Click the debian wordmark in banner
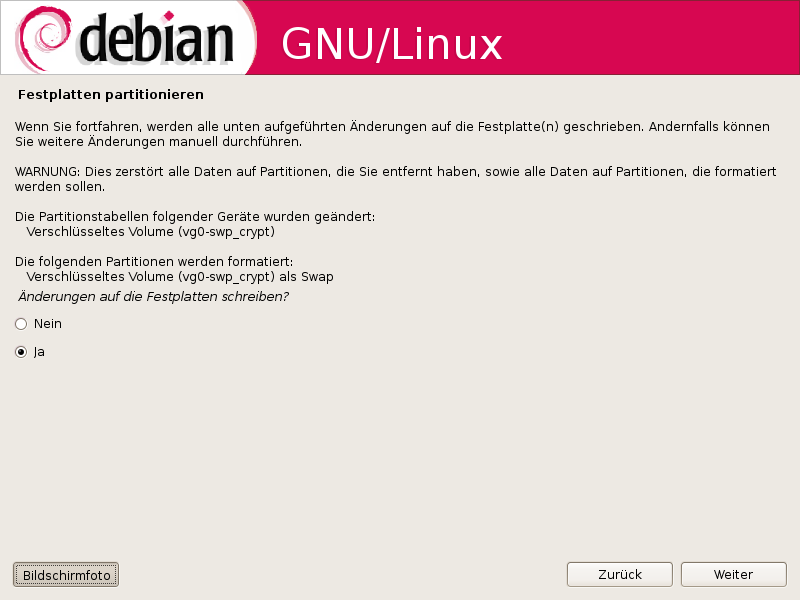 157,38
